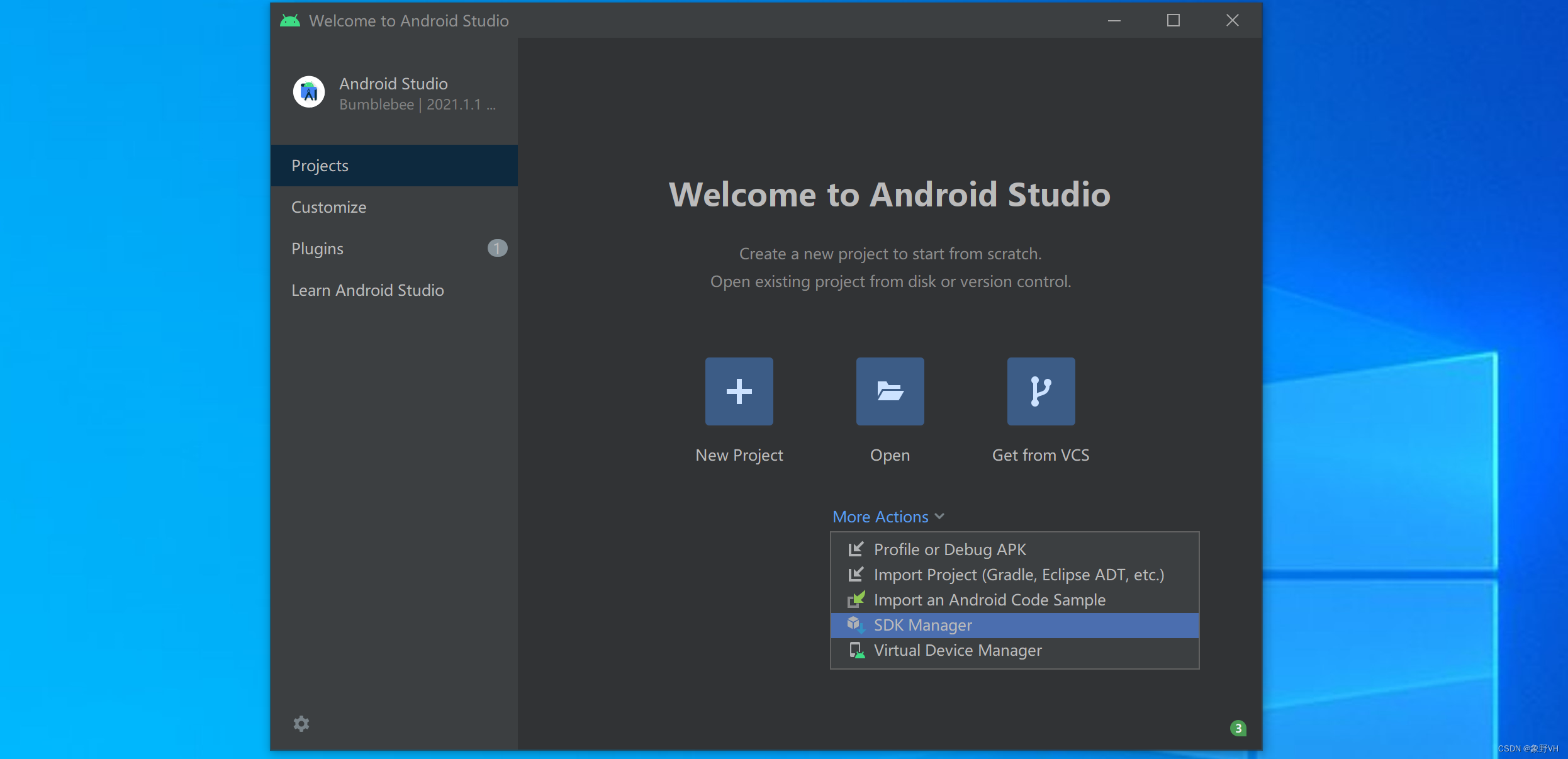This screenshot has width=1568, height=759.
Task: Click the green notifications badge
Action: pyautogui.click(x=1238, y=728)
